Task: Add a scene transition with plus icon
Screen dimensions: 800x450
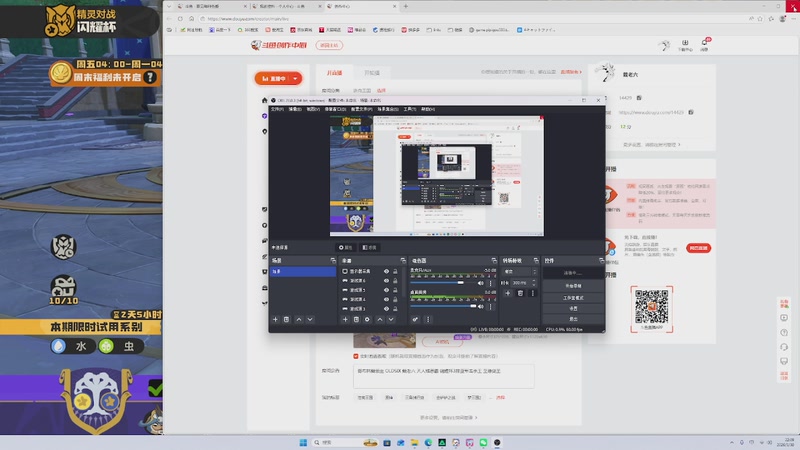Action: tap(508, 293)
